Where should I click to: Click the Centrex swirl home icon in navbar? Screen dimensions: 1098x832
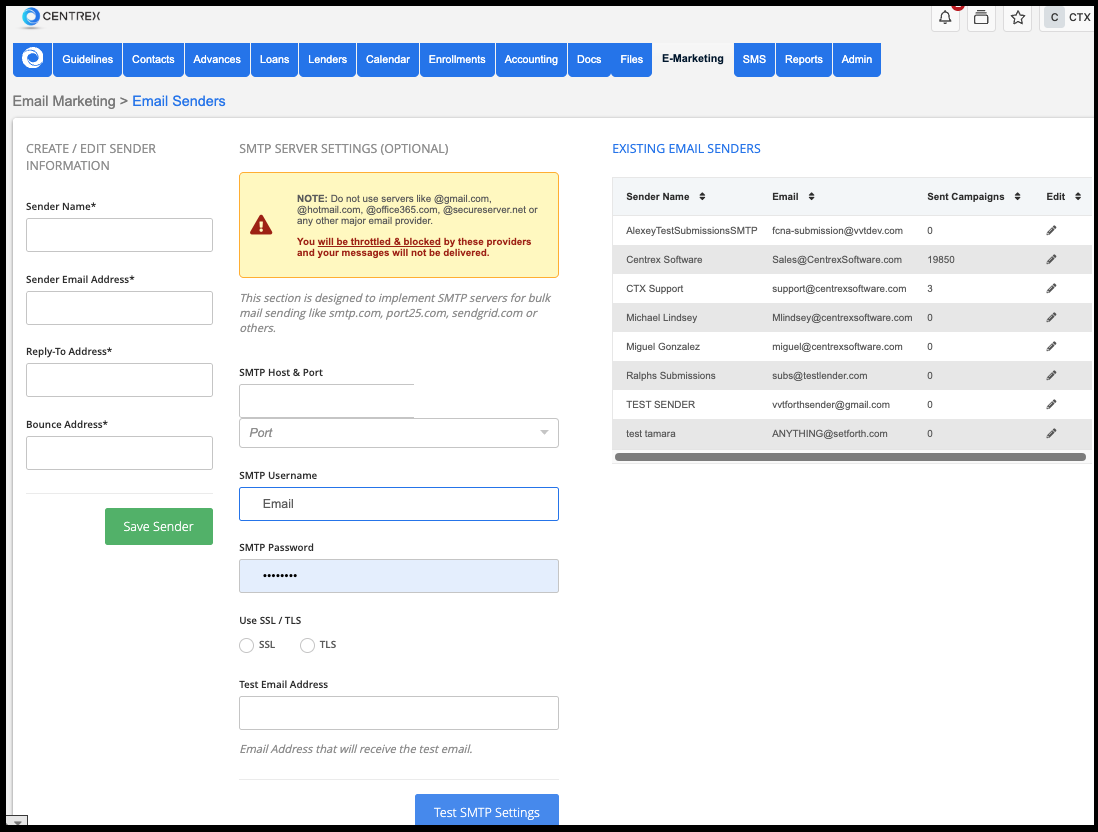click(x=32, y=59)
